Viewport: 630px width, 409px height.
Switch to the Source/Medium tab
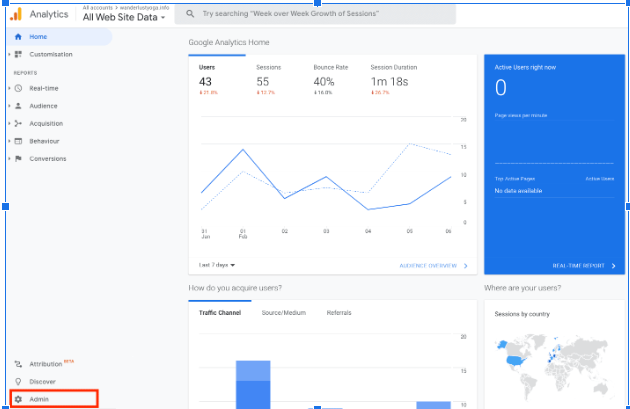coord(283,313)
